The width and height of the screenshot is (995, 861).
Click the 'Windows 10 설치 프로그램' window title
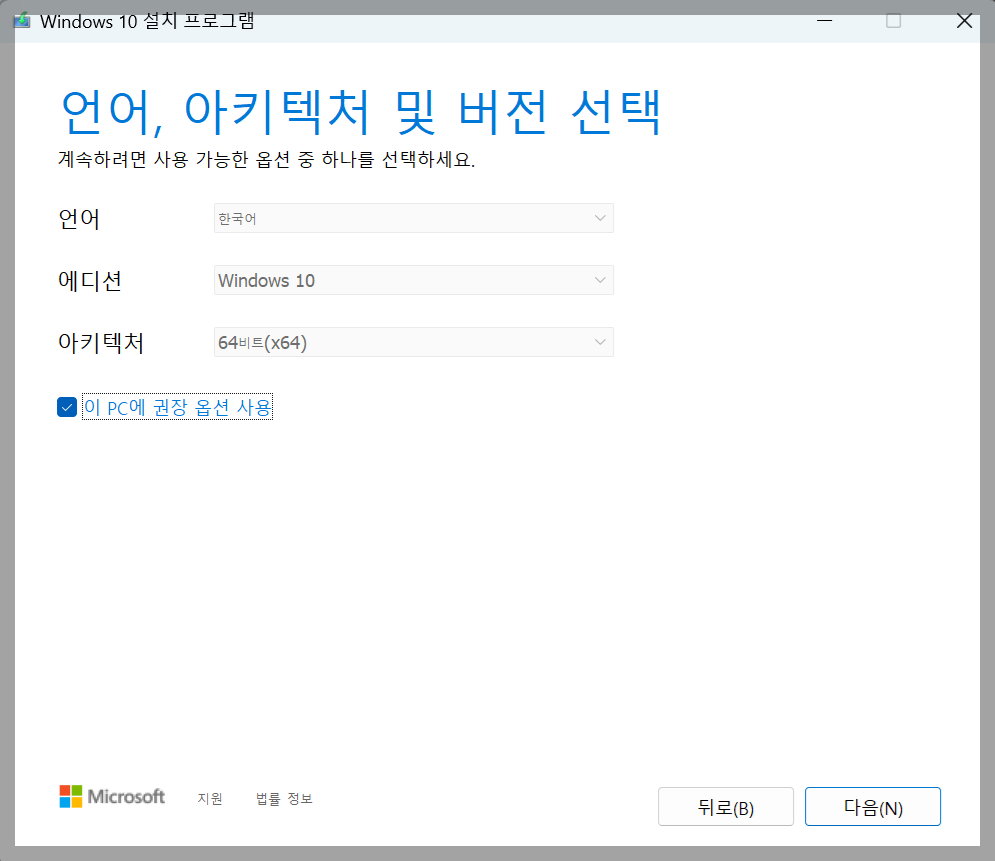pyautogui.click(x=147, y=21)
